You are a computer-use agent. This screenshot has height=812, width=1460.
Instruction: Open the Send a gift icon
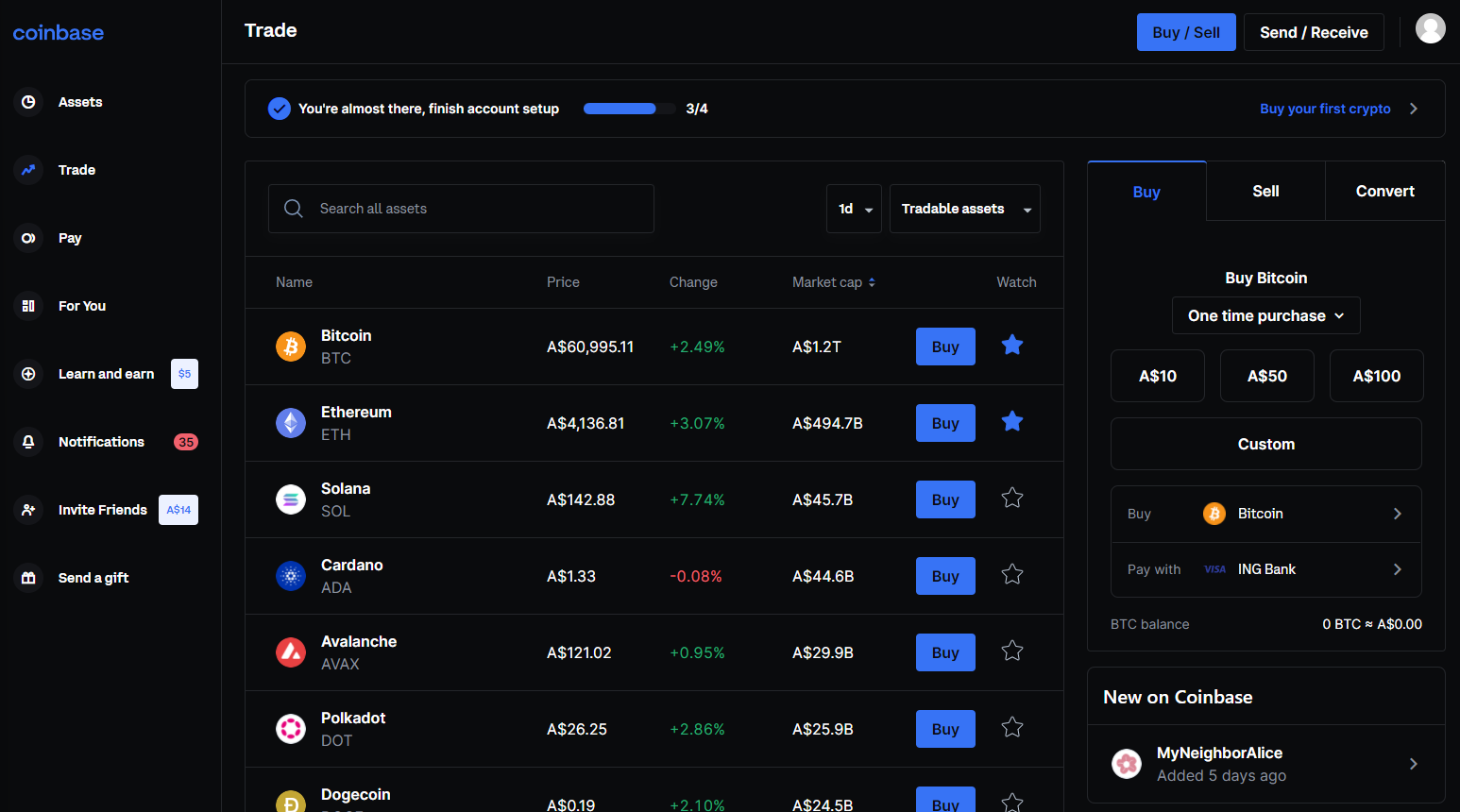28,578
